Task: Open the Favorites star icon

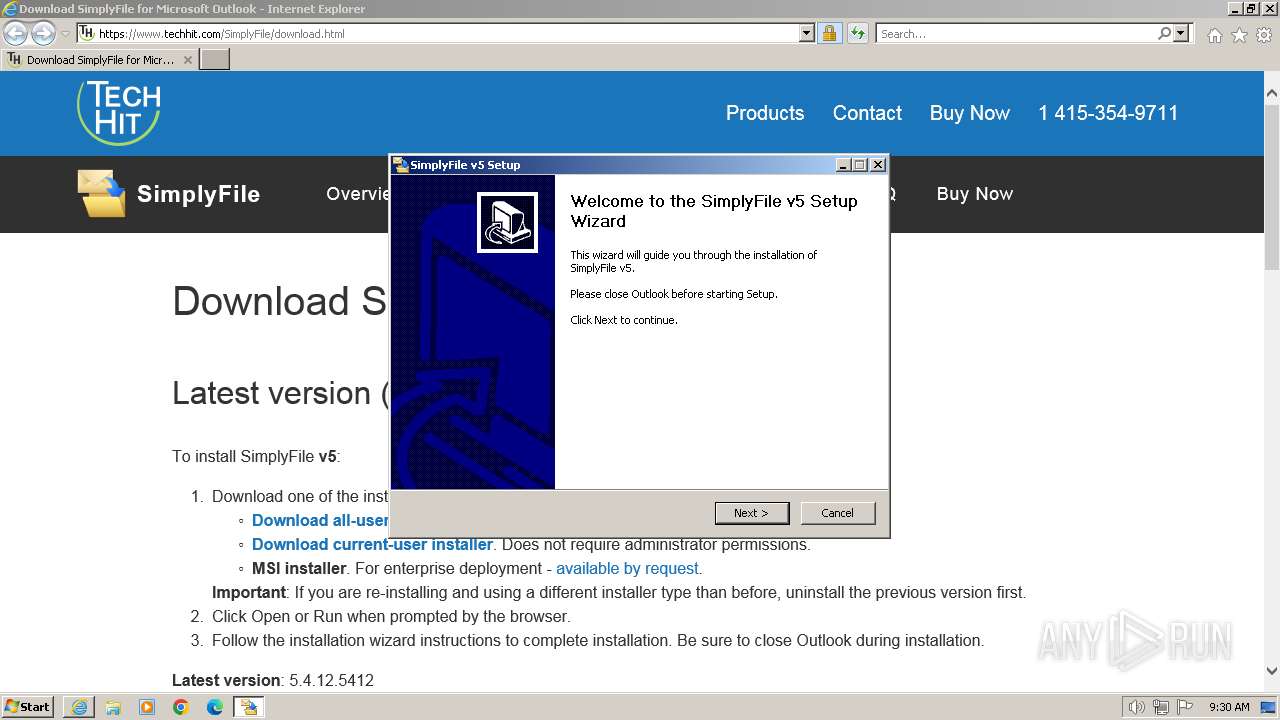Action: click(x=1239, y=35)
